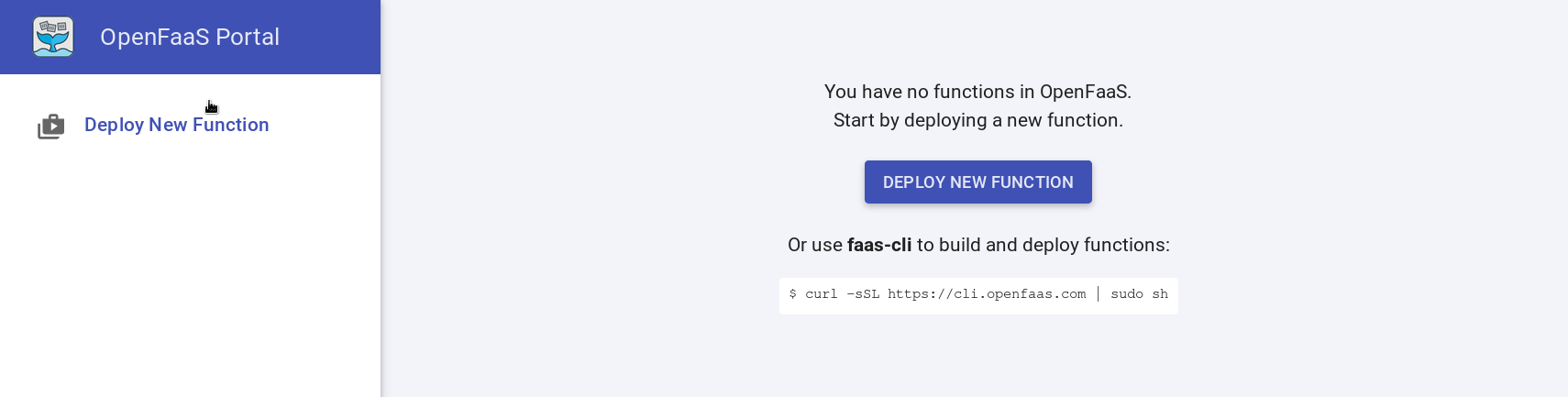This screenshot has height=397, width=1568.
Task: Select the 'Deploy New Function' sidebar label
Action: (x=176, y=125)
